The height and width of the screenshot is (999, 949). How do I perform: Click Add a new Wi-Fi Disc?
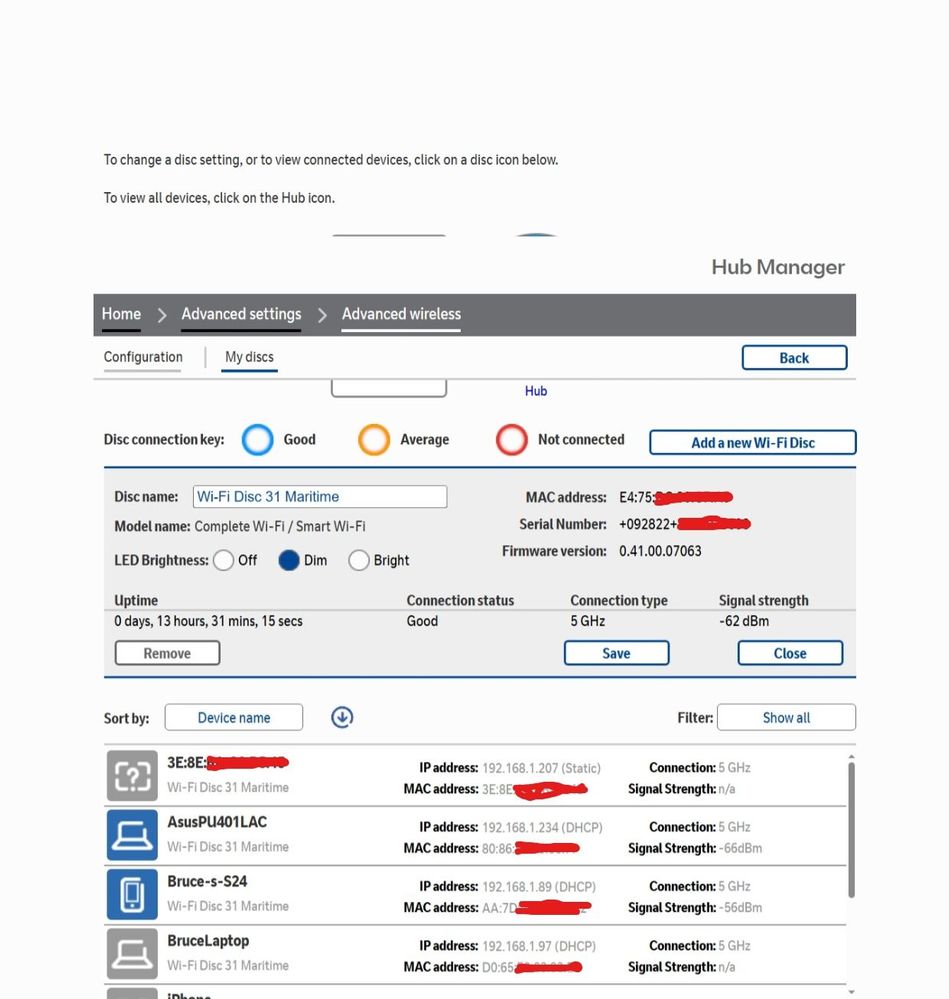coord(753,443)
